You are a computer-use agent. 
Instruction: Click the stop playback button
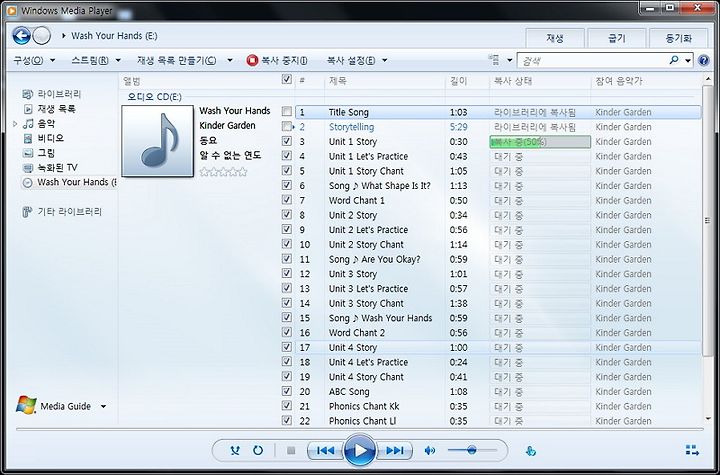tap(291, 451)
